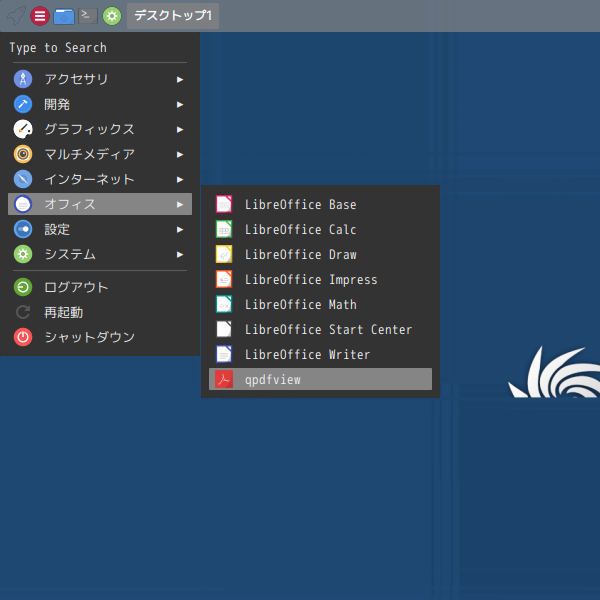
Task: Click the マルチメディア orange disc icon
Action: [23, 154]
